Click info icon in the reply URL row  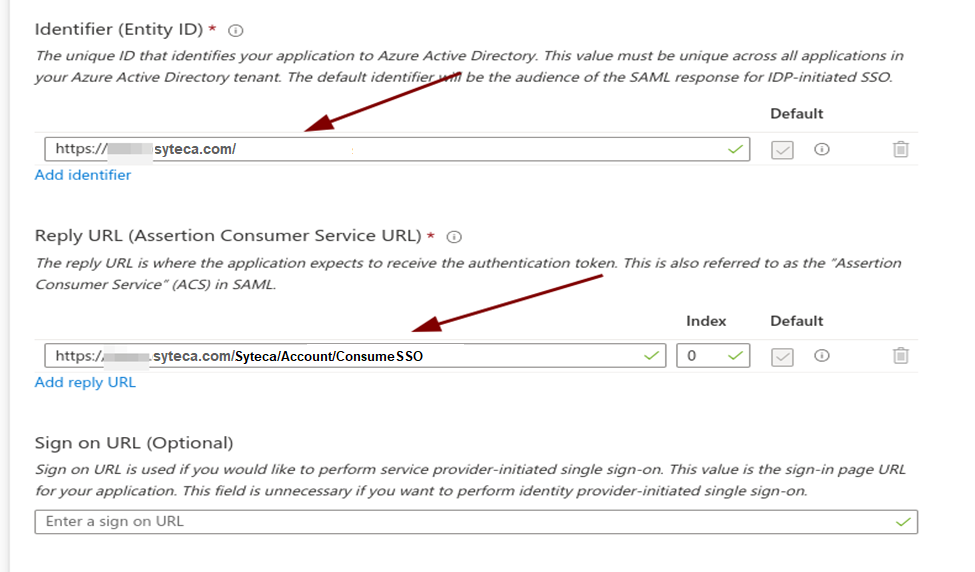(x=822, y=356)
